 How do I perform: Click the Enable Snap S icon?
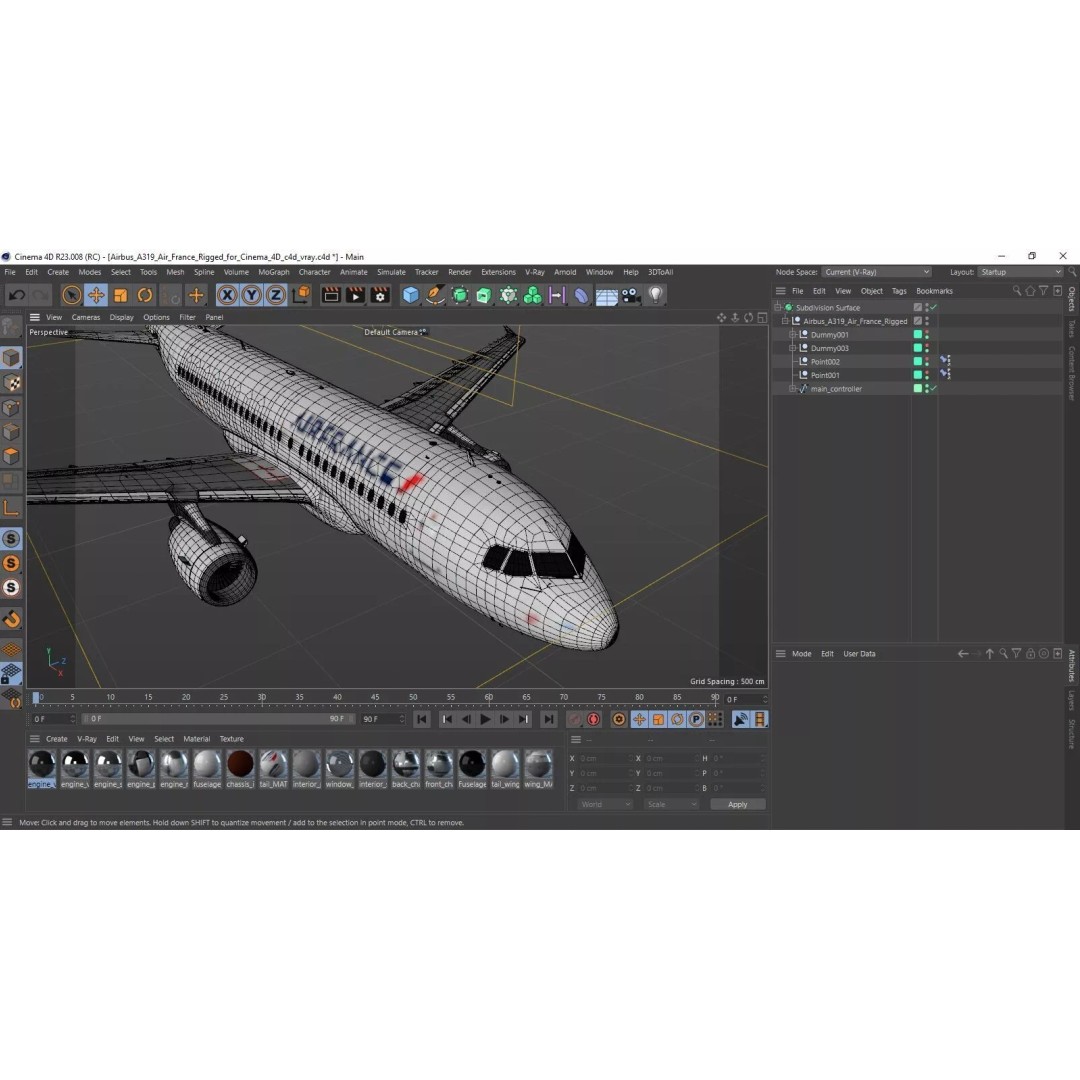coord(11,539)
